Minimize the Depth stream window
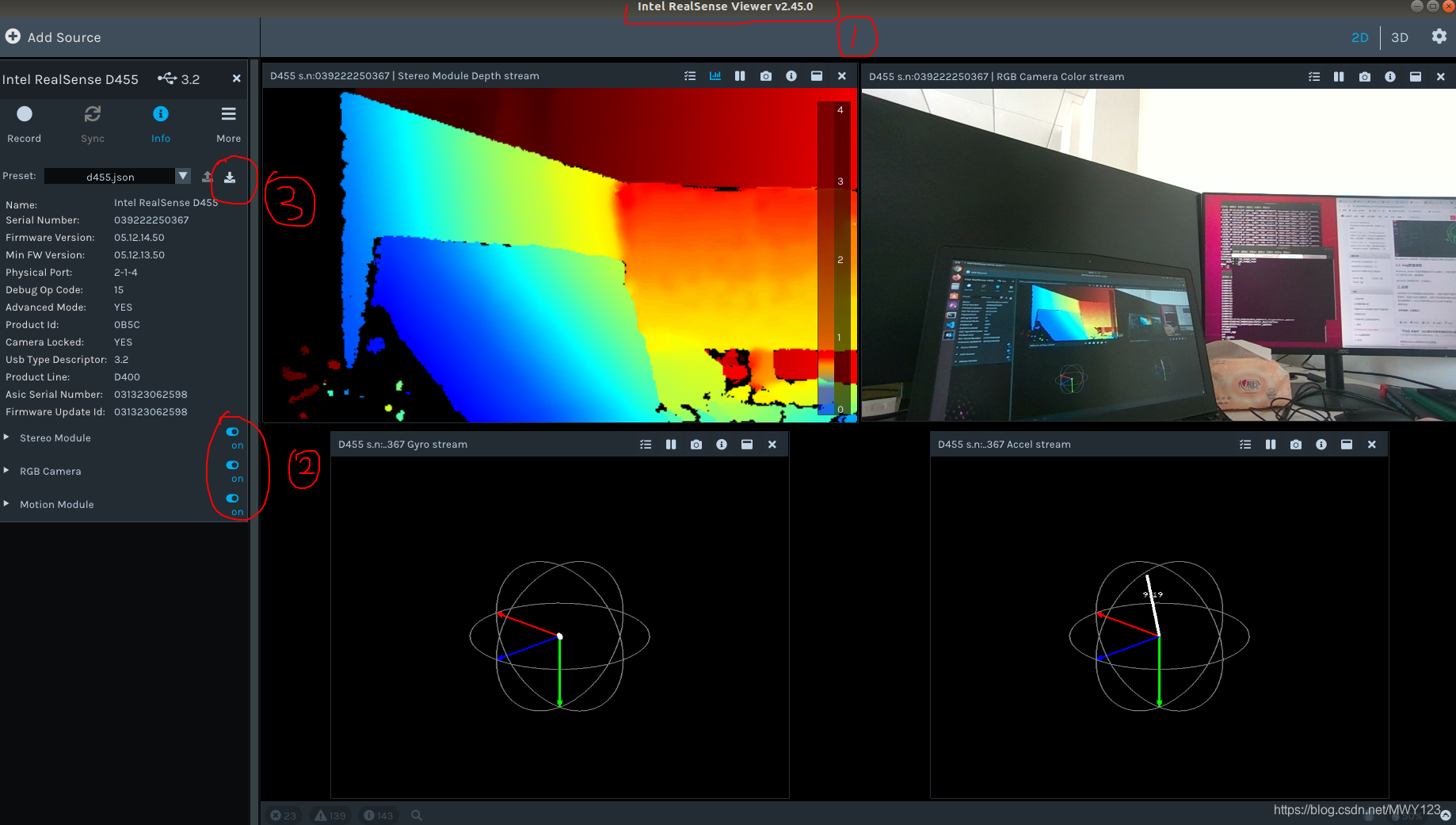The image size is (1456, 825). (x=817, y=76)
